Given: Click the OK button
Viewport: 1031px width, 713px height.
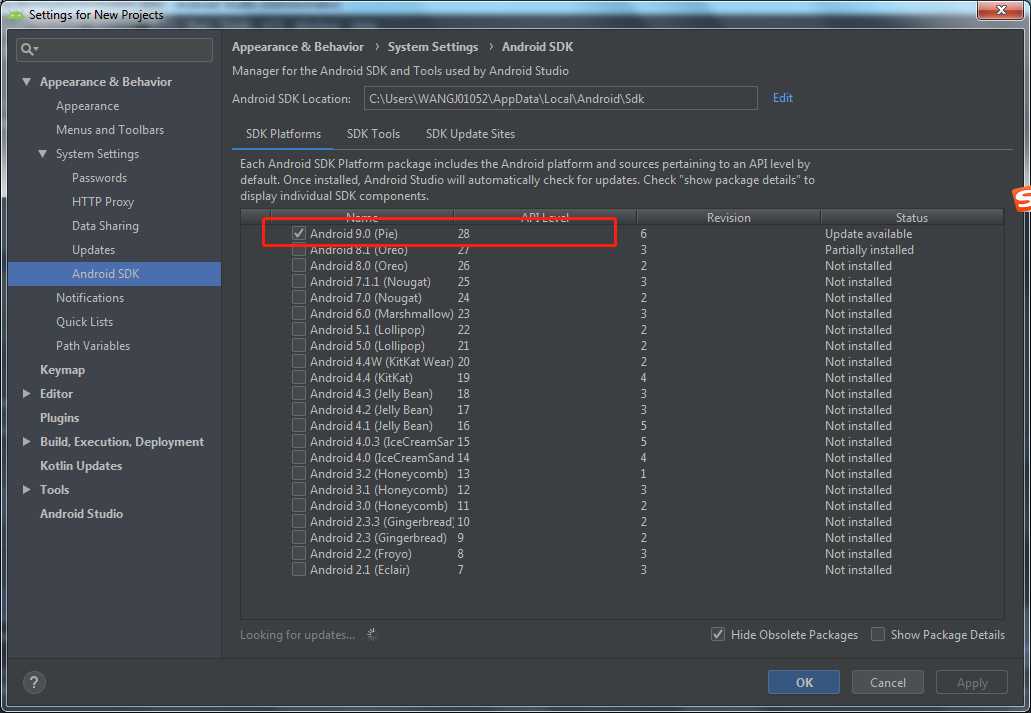Looking at the screenshot, I should pos(803,682).
